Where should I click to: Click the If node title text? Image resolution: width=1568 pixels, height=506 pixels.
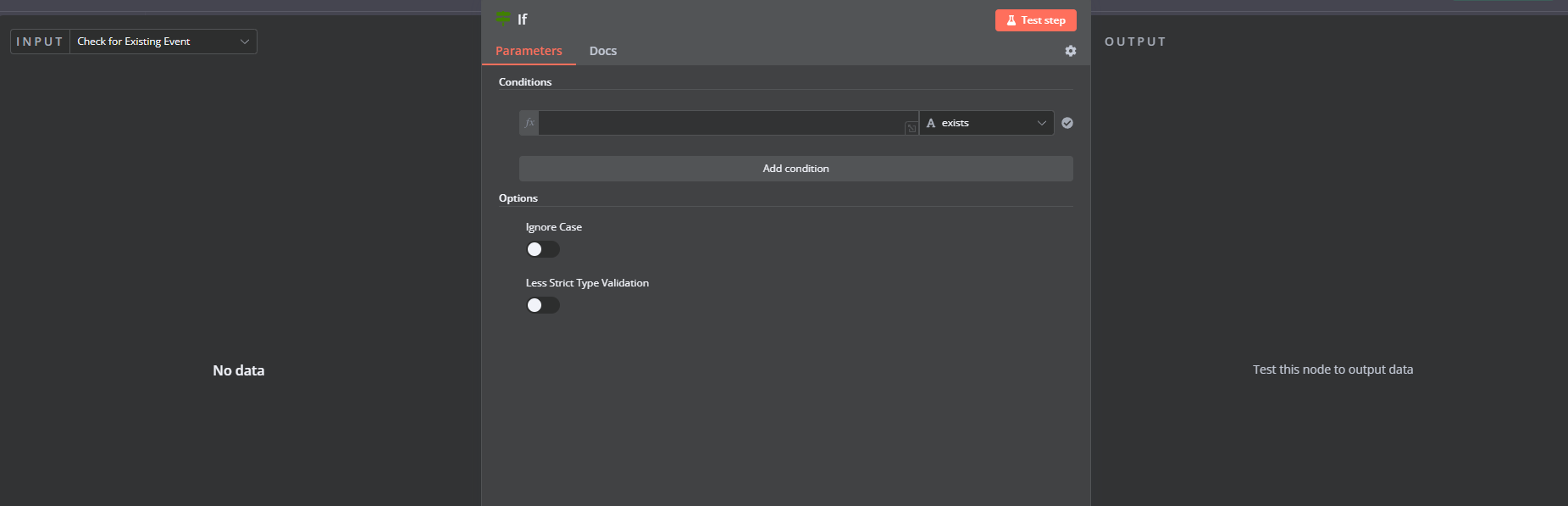pyautogui.click(x=523, y=19)
